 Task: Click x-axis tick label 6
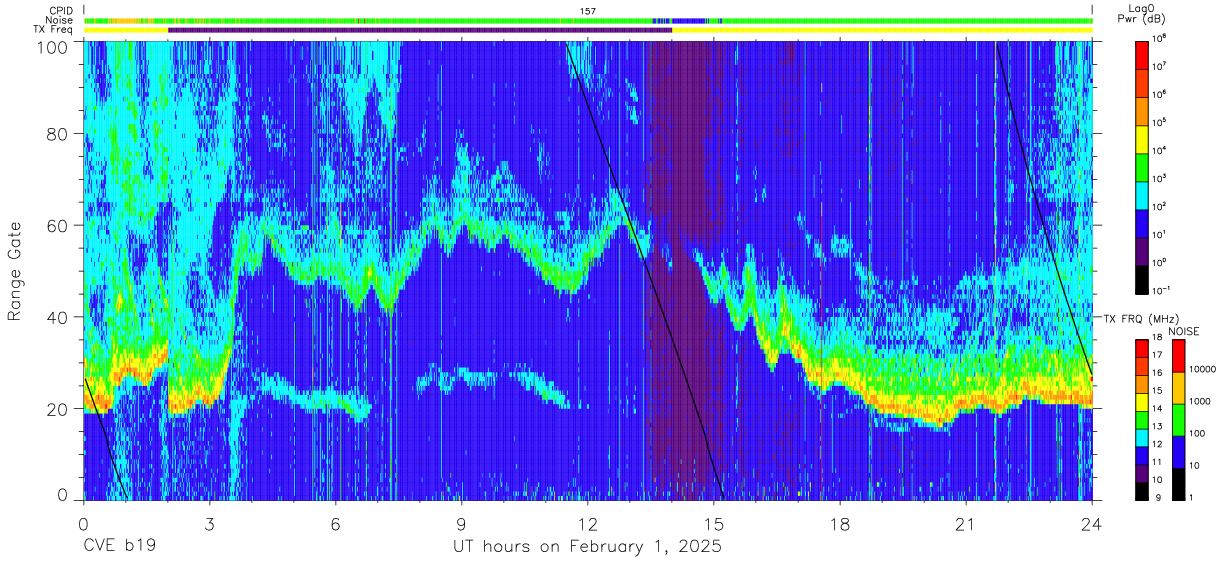point(336,523)
